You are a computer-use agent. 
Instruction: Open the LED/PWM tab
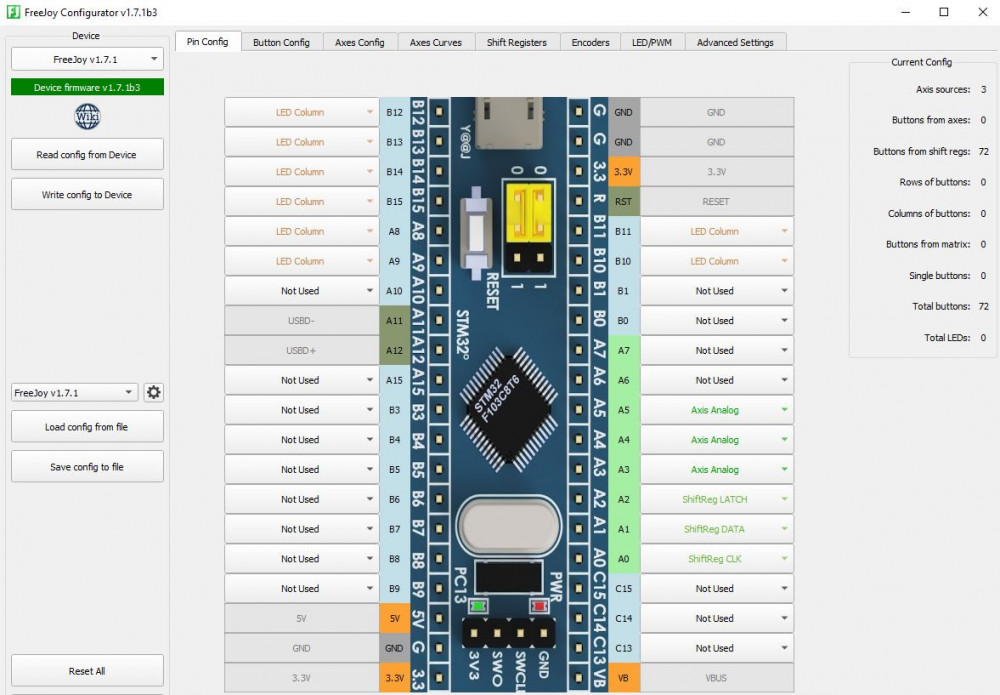(652, 42)
